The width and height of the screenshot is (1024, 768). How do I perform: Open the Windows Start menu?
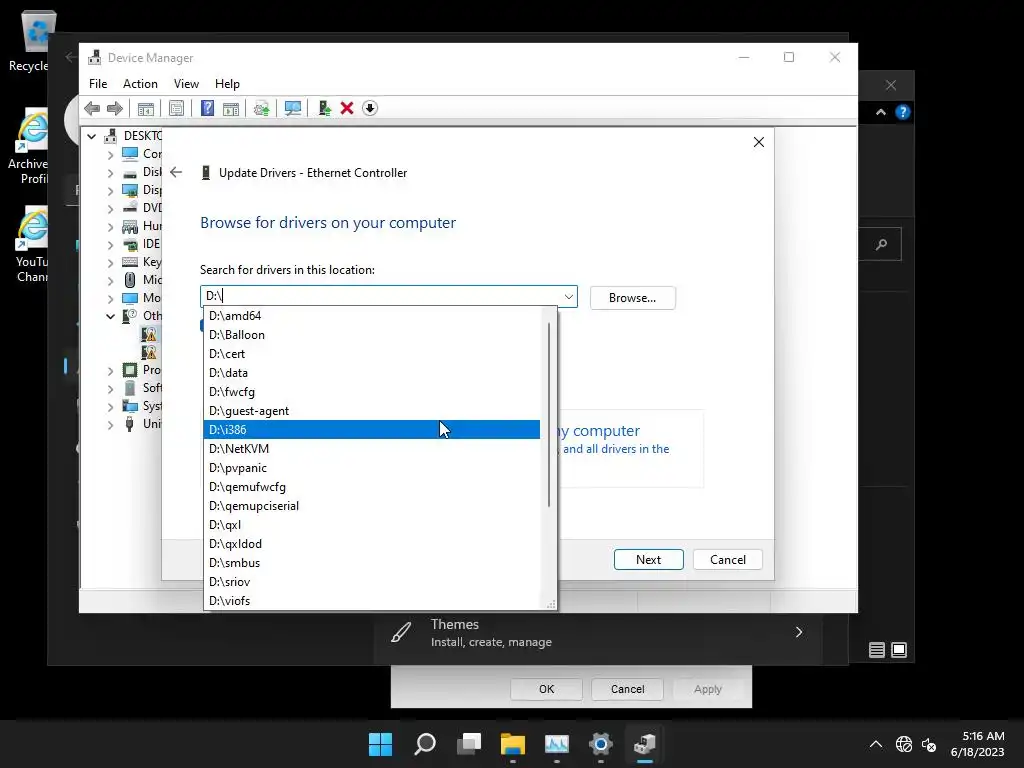380,744
